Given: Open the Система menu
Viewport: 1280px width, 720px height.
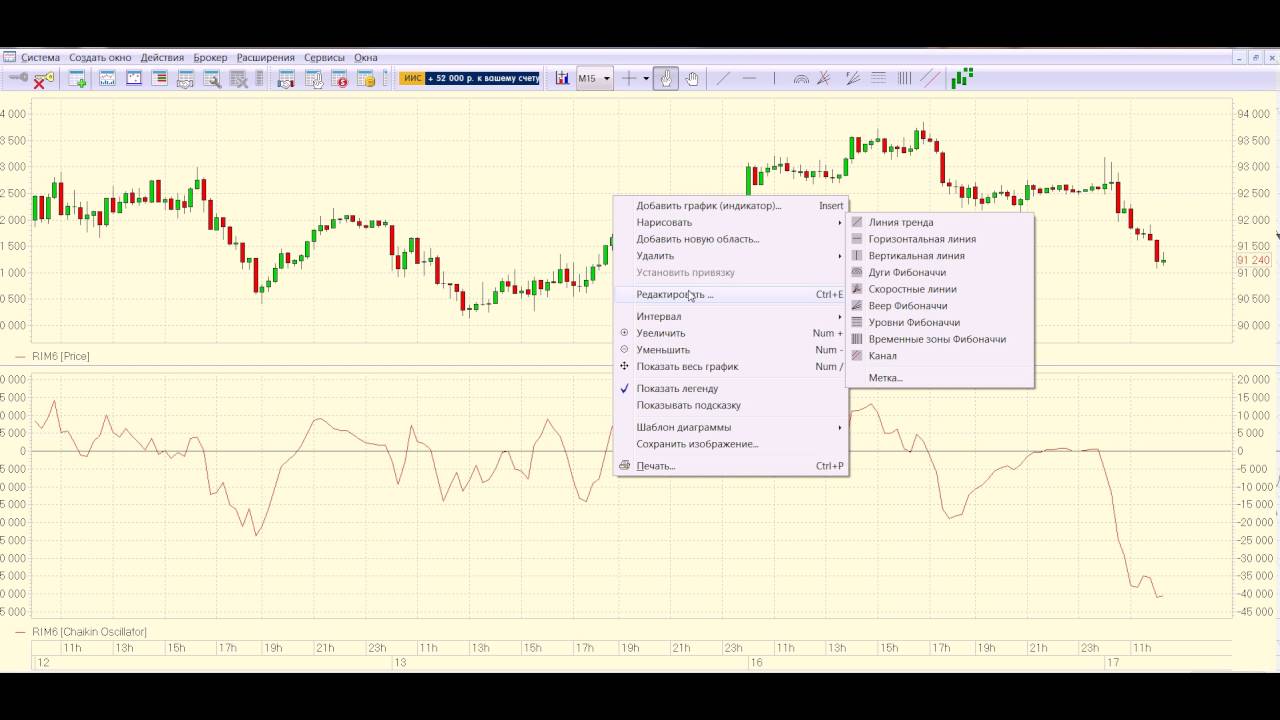Looking at the screenshot, I should pos(40,58).
